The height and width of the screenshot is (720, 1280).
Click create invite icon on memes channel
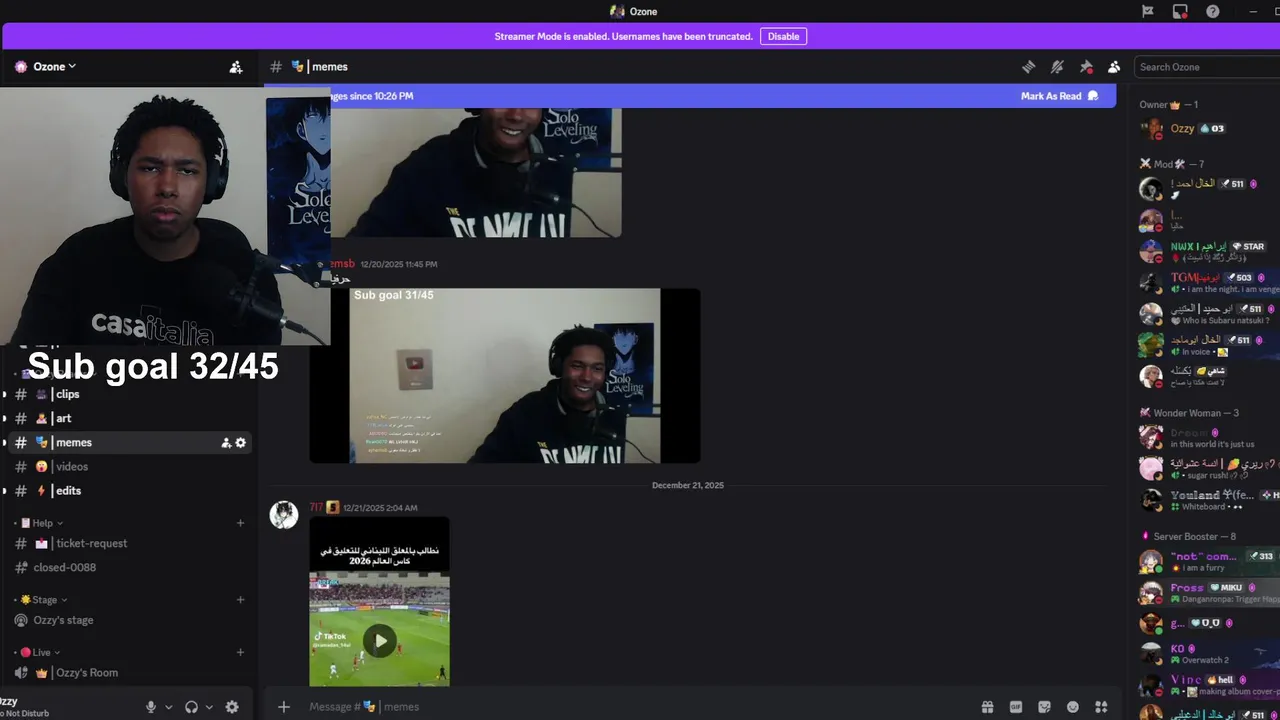coord(226,442)
